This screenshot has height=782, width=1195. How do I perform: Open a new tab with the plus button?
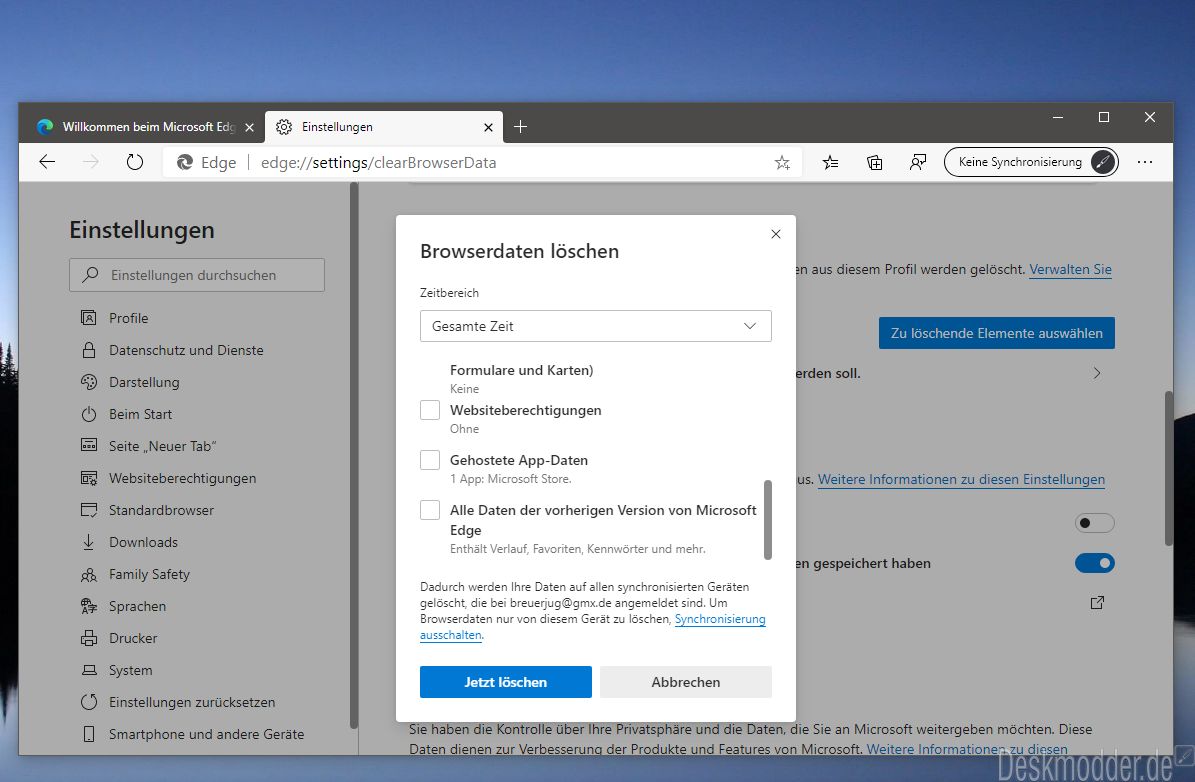pos(521,127)
